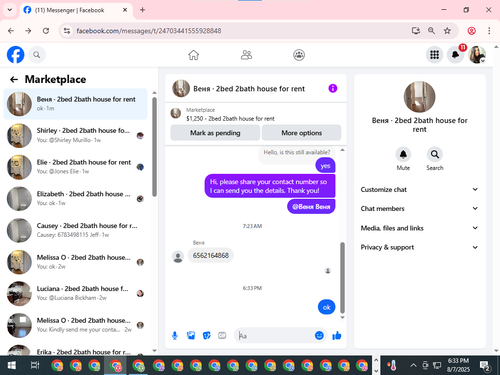
Task: Click the 'yes' message bubble
Action: (x=325, y=166)
